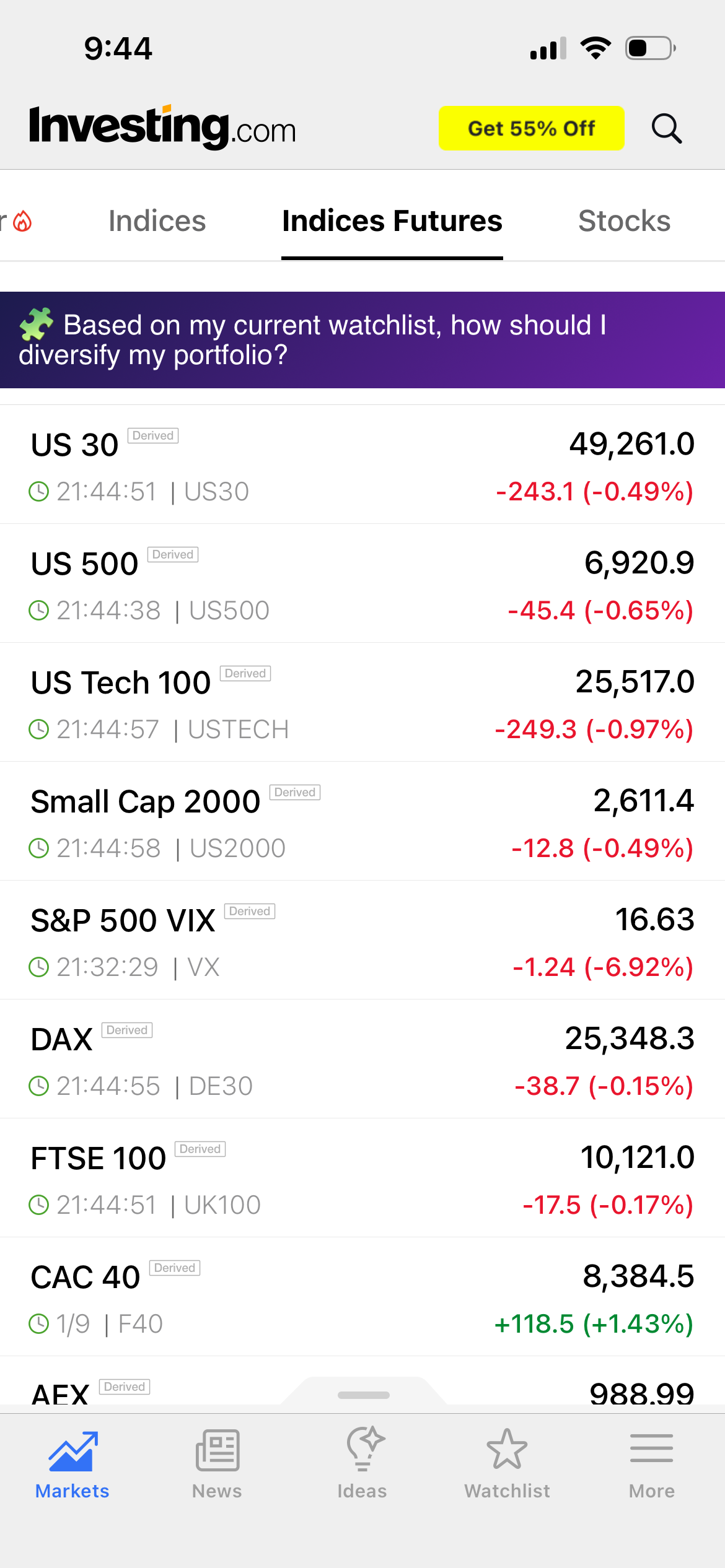
Task: Select the Indices Futures tab
Action: 392,221
